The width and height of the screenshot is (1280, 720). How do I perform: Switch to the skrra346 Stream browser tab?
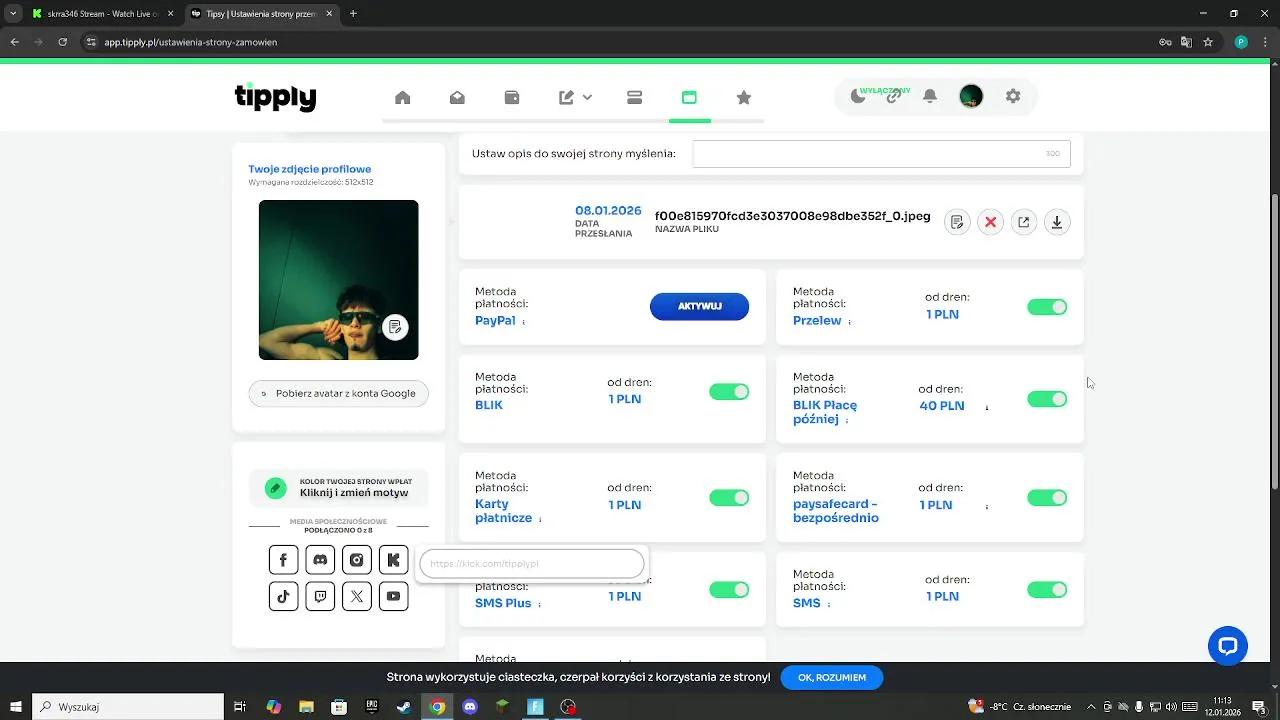96,14
